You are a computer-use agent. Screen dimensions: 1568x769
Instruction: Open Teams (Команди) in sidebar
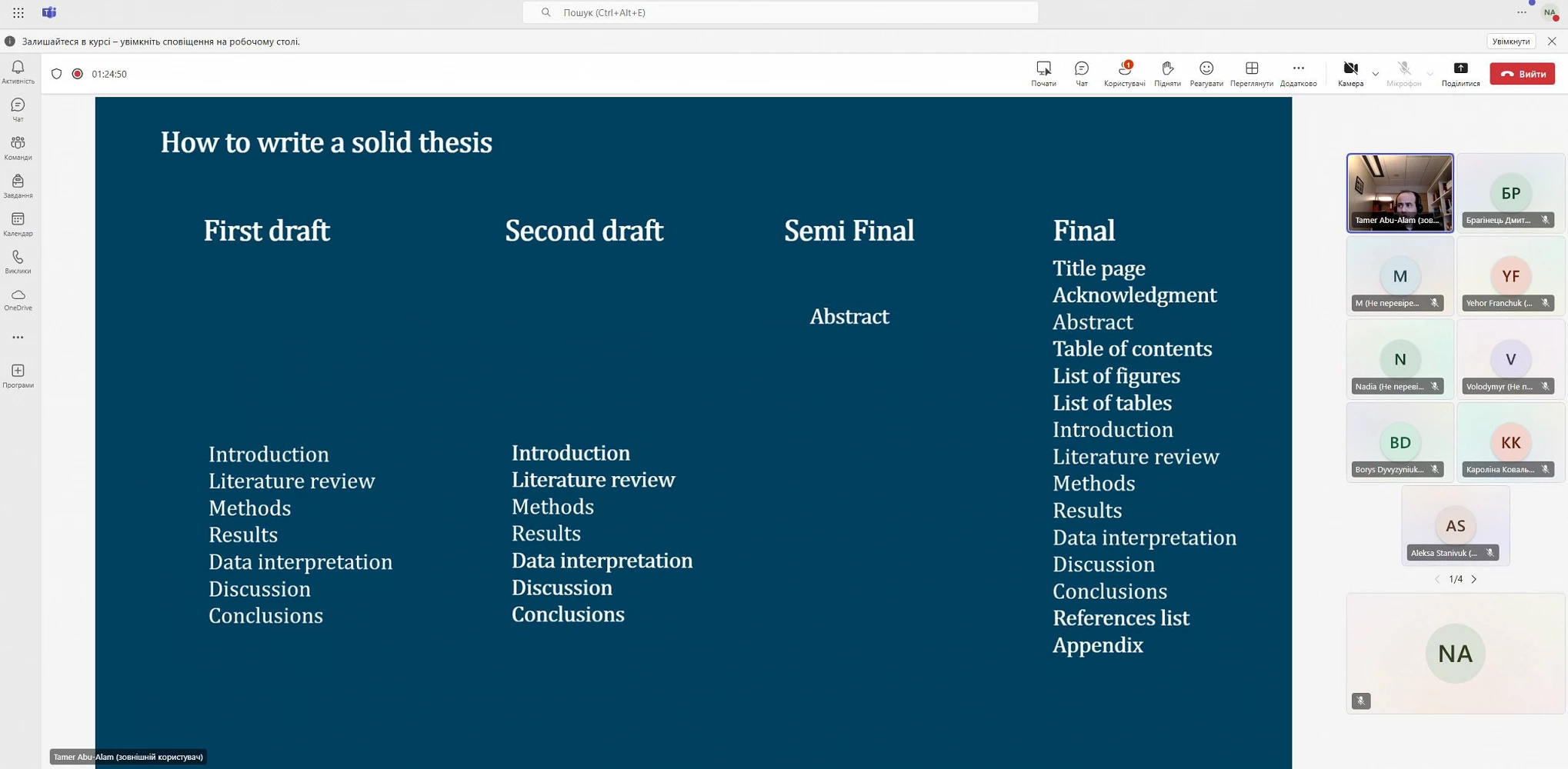click(x=18, y=148)
